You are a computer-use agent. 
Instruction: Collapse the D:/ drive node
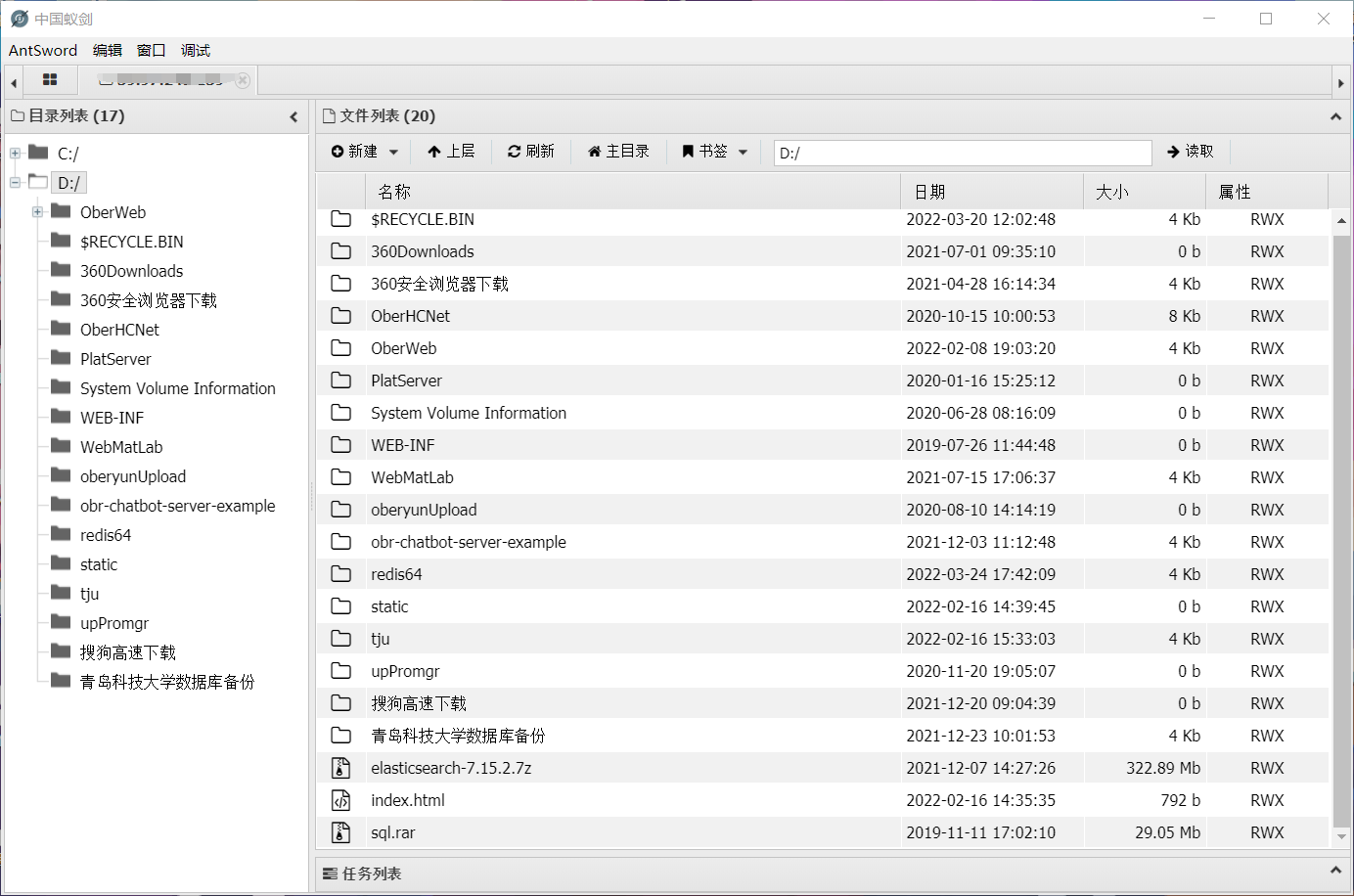(15, 183)
